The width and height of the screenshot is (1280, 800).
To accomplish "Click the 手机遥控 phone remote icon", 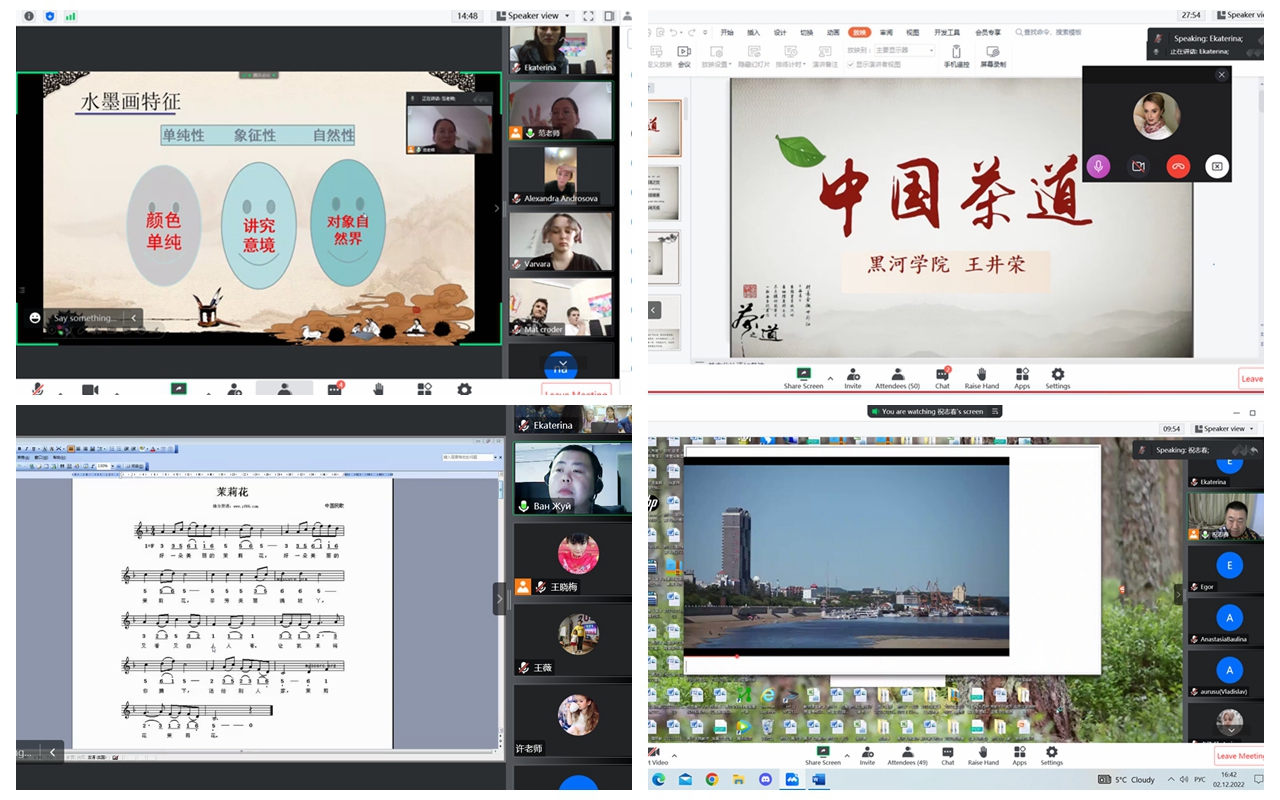I will tap(956, 56).
